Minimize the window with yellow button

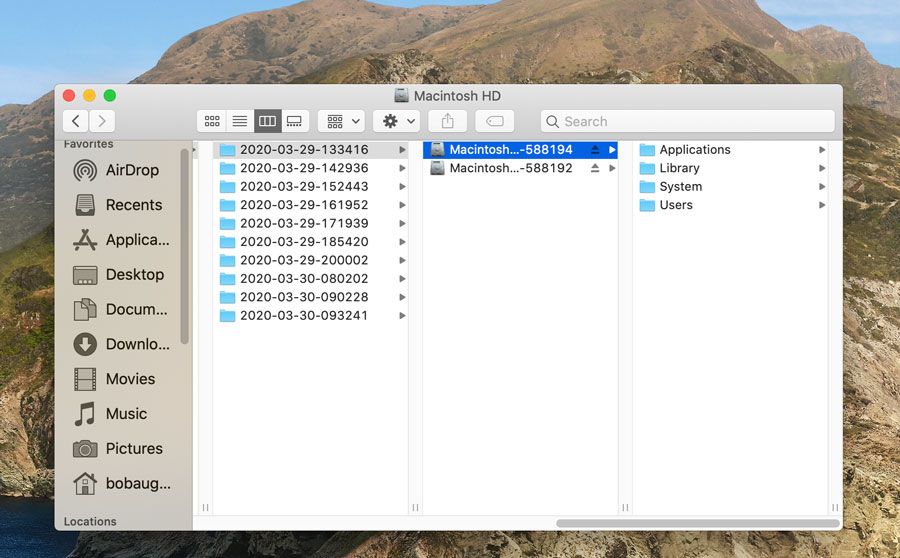pyautogui.click(x=89, y=95)
